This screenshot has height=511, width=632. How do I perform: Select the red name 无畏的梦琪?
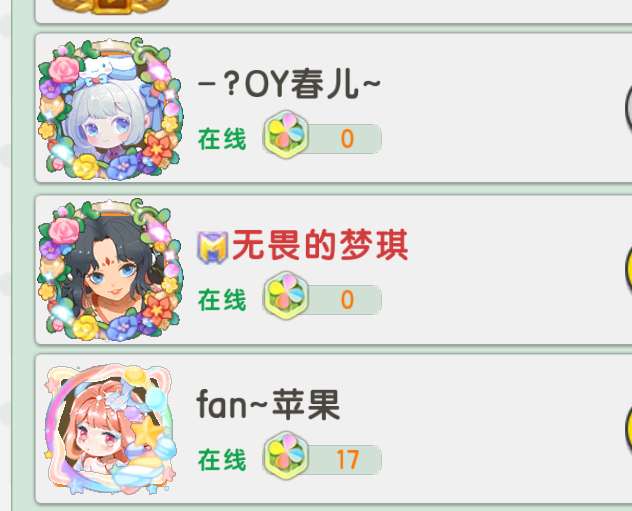pos(320,245)
